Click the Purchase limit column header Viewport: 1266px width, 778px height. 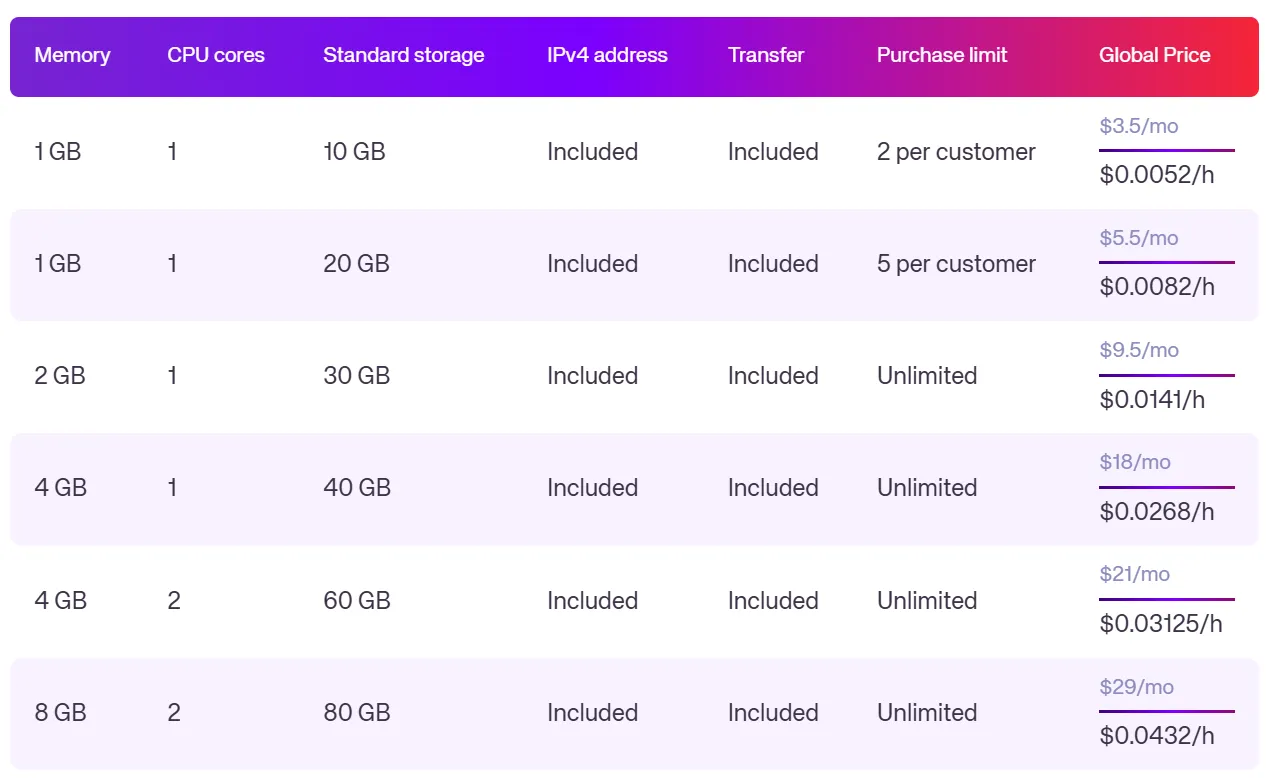[942, 55]
